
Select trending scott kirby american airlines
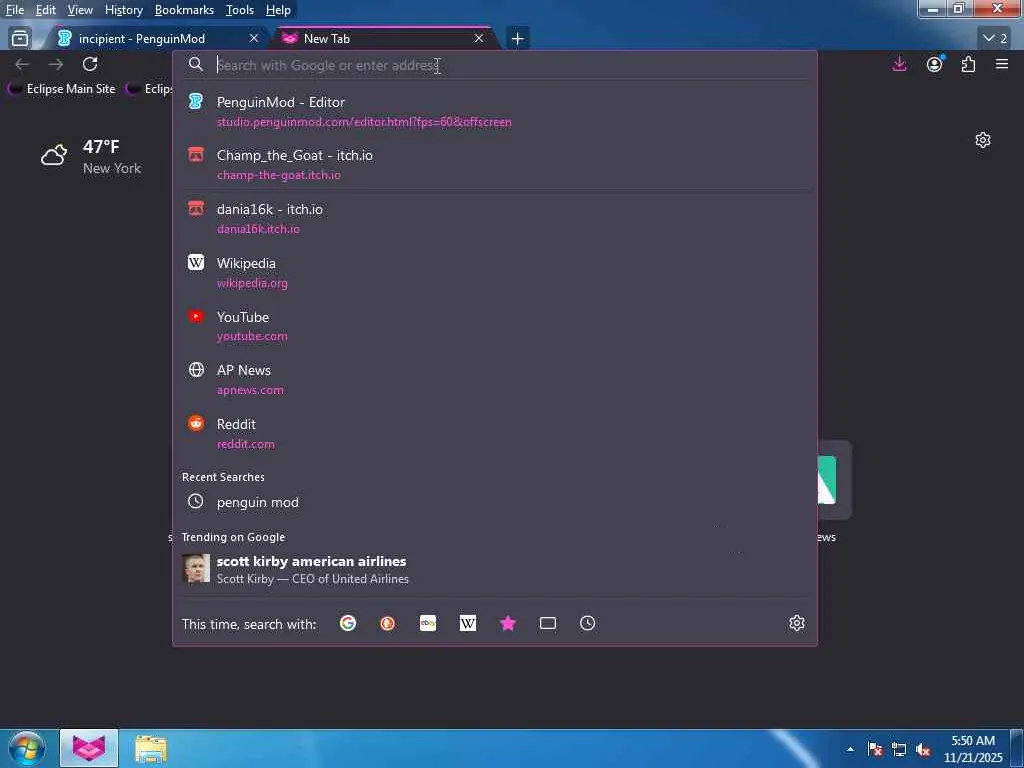(494, 569)
